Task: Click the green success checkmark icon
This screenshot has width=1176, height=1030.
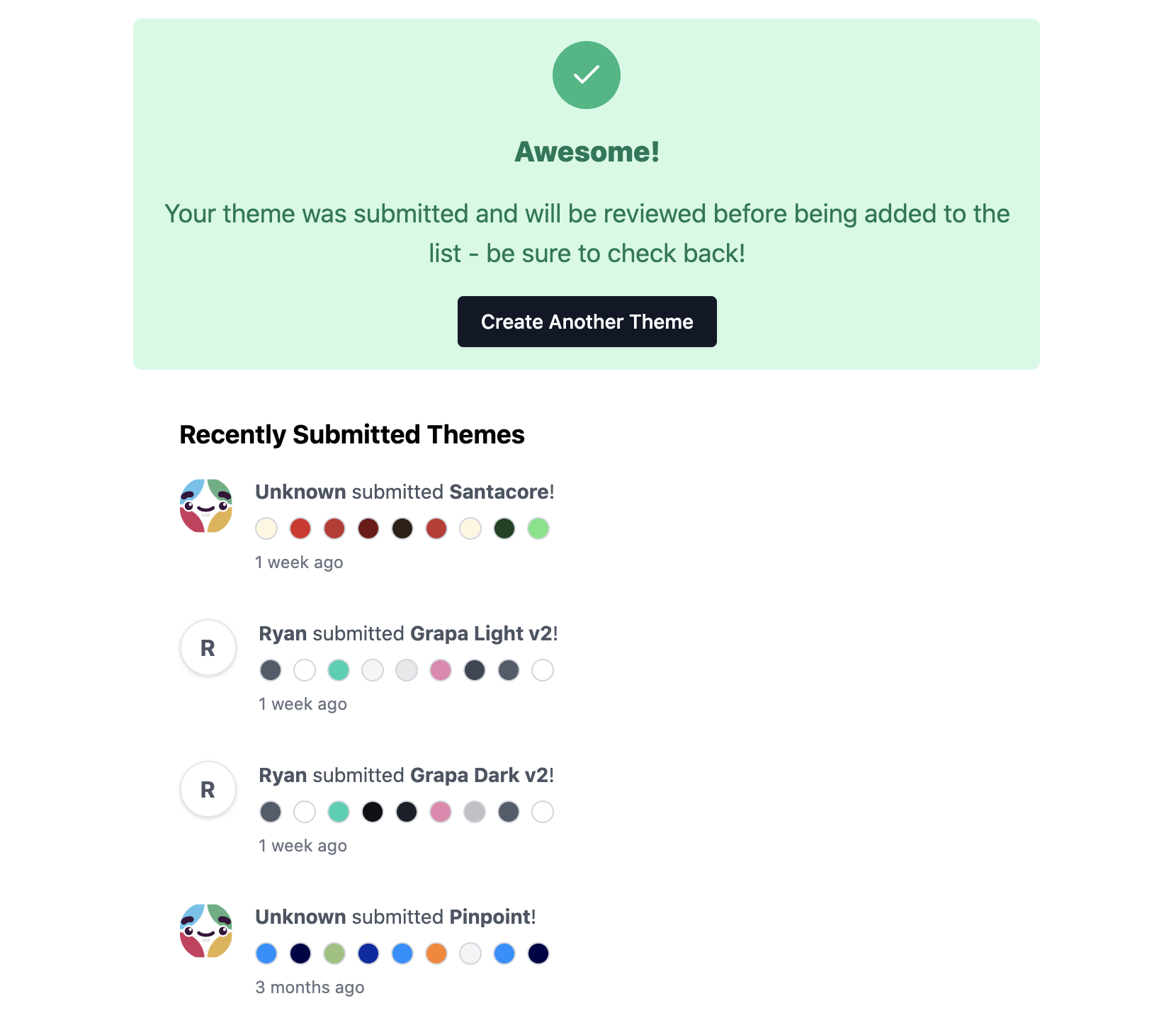Action: (x=587, y=75)
